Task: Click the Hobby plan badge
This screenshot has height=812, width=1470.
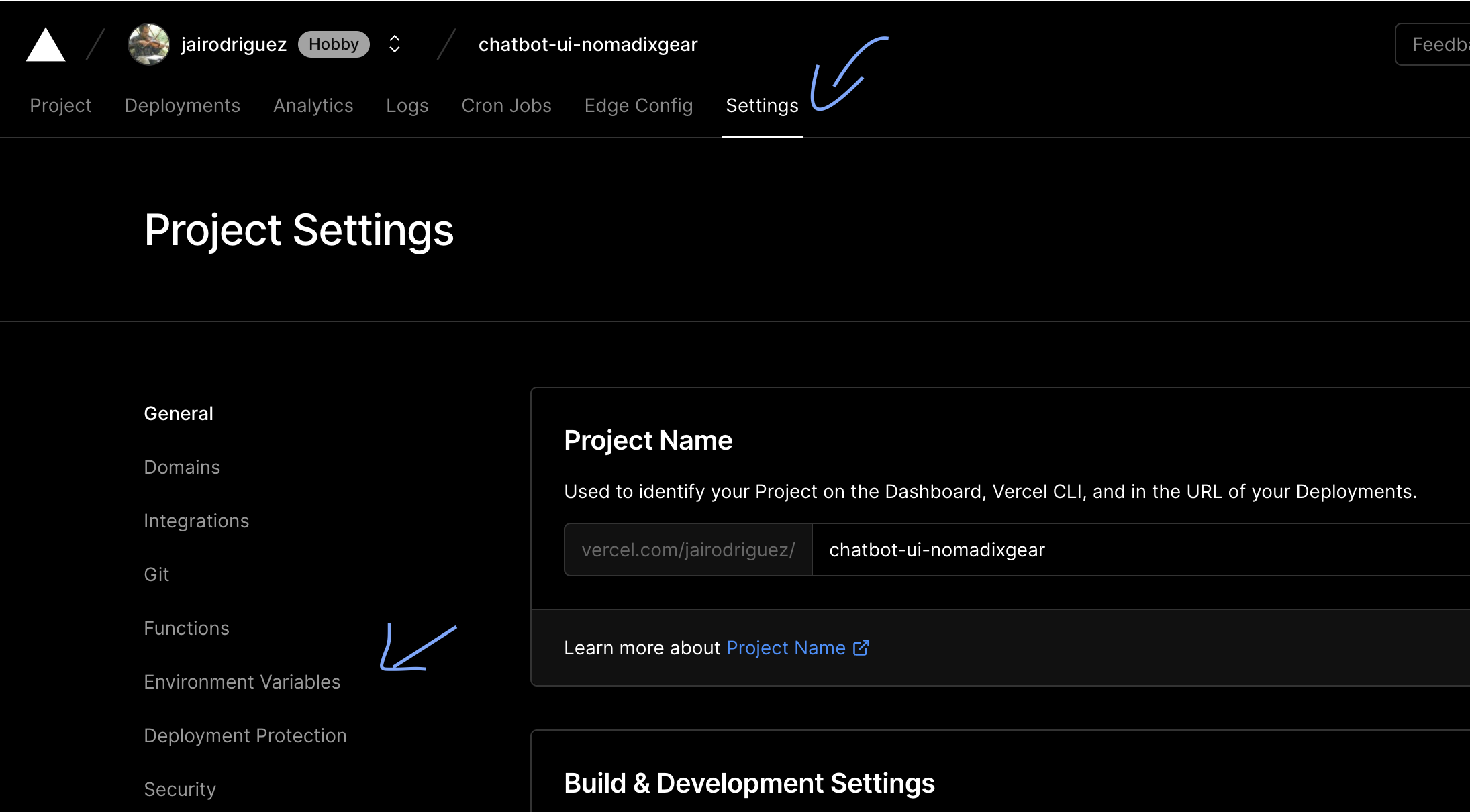Action: (334, 44)
